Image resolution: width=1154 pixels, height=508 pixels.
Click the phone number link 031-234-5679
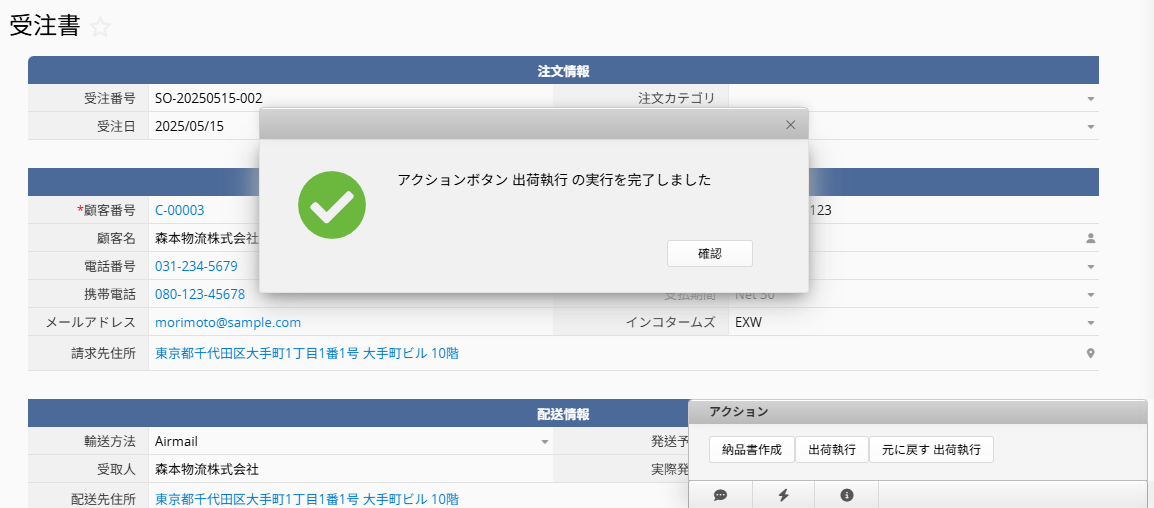tap(196, 266)
